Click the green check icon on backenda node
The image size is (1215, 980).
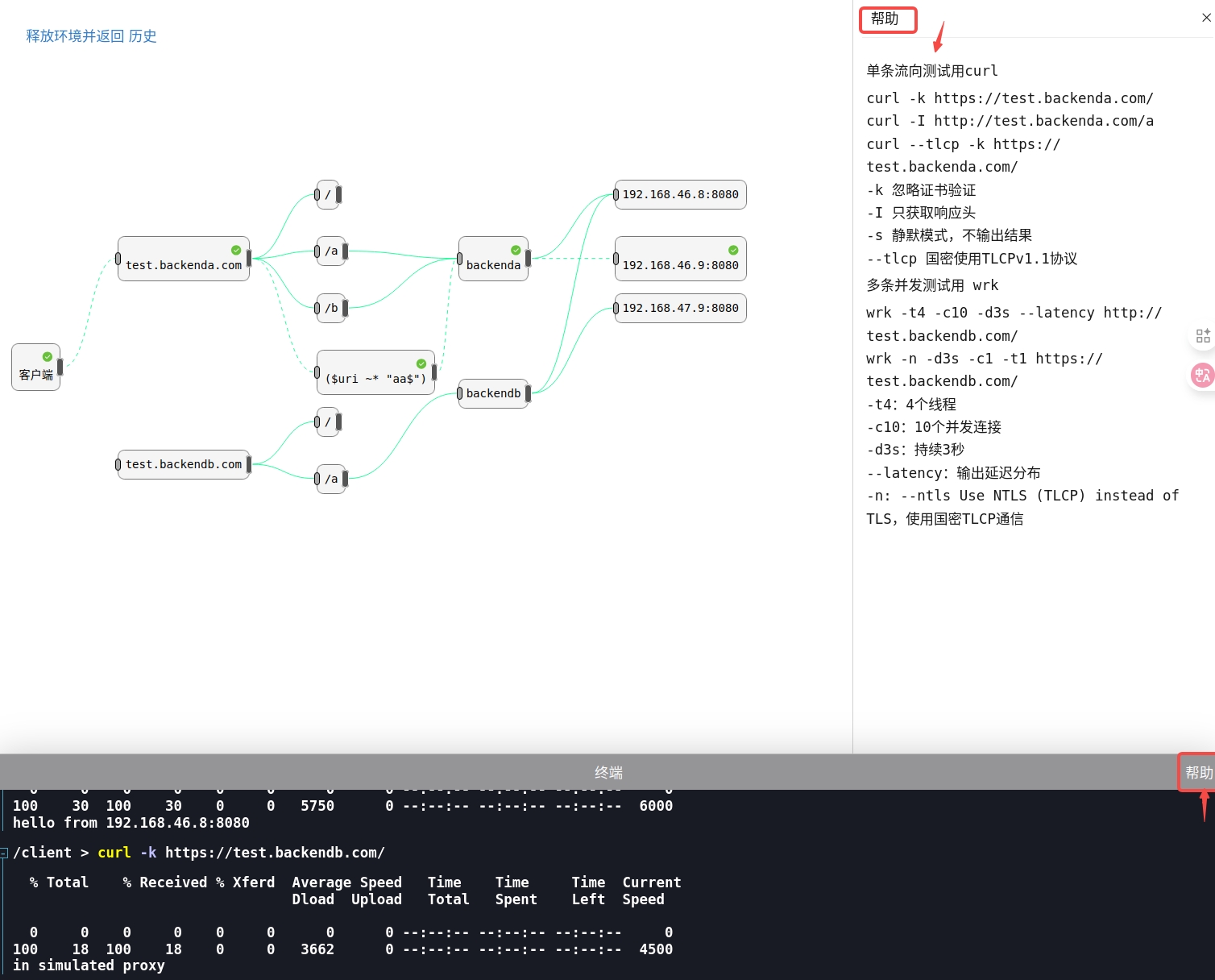pos(516,250)
